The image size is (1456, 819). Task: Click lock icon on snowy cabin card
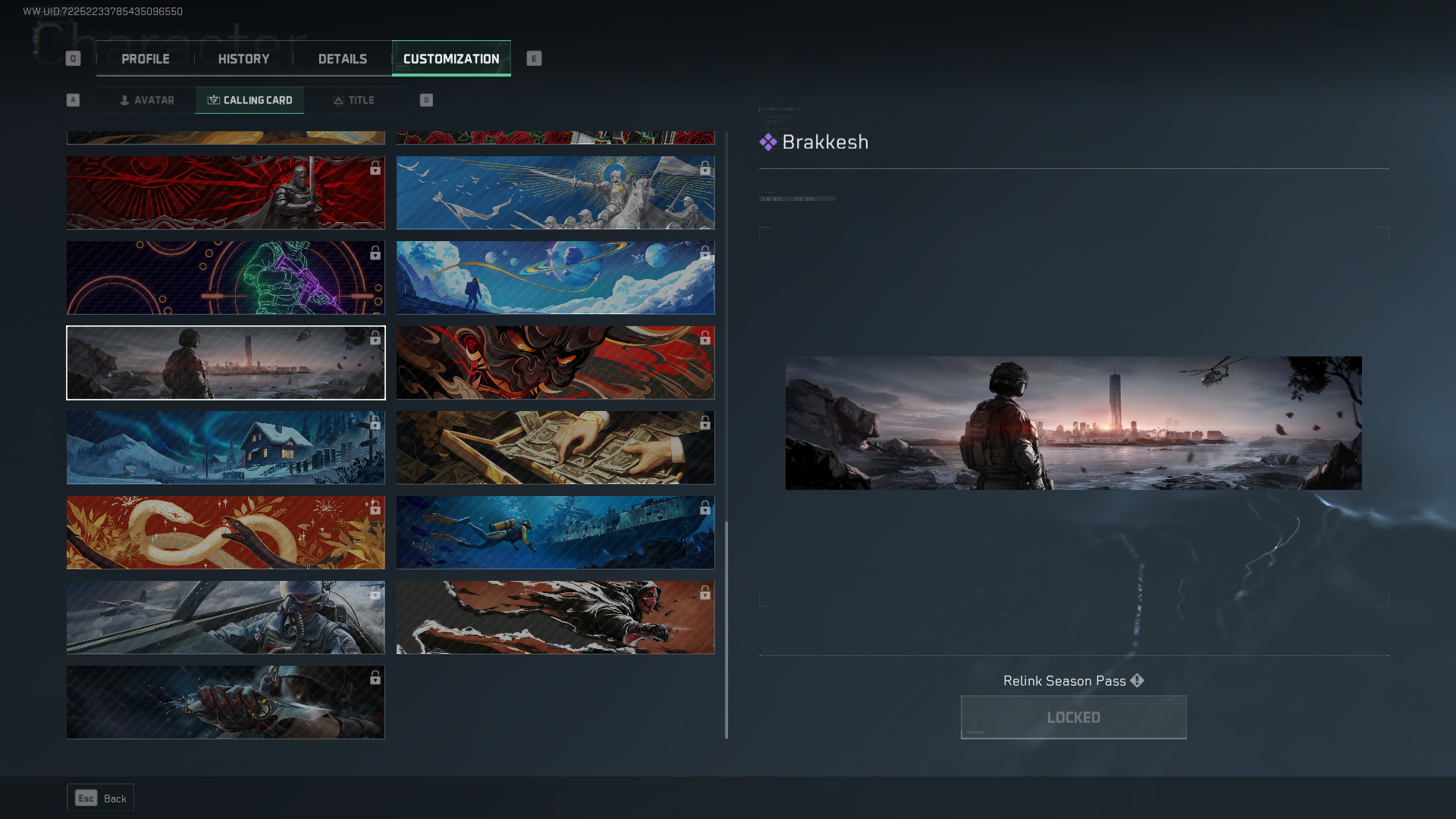click(375, 423)
